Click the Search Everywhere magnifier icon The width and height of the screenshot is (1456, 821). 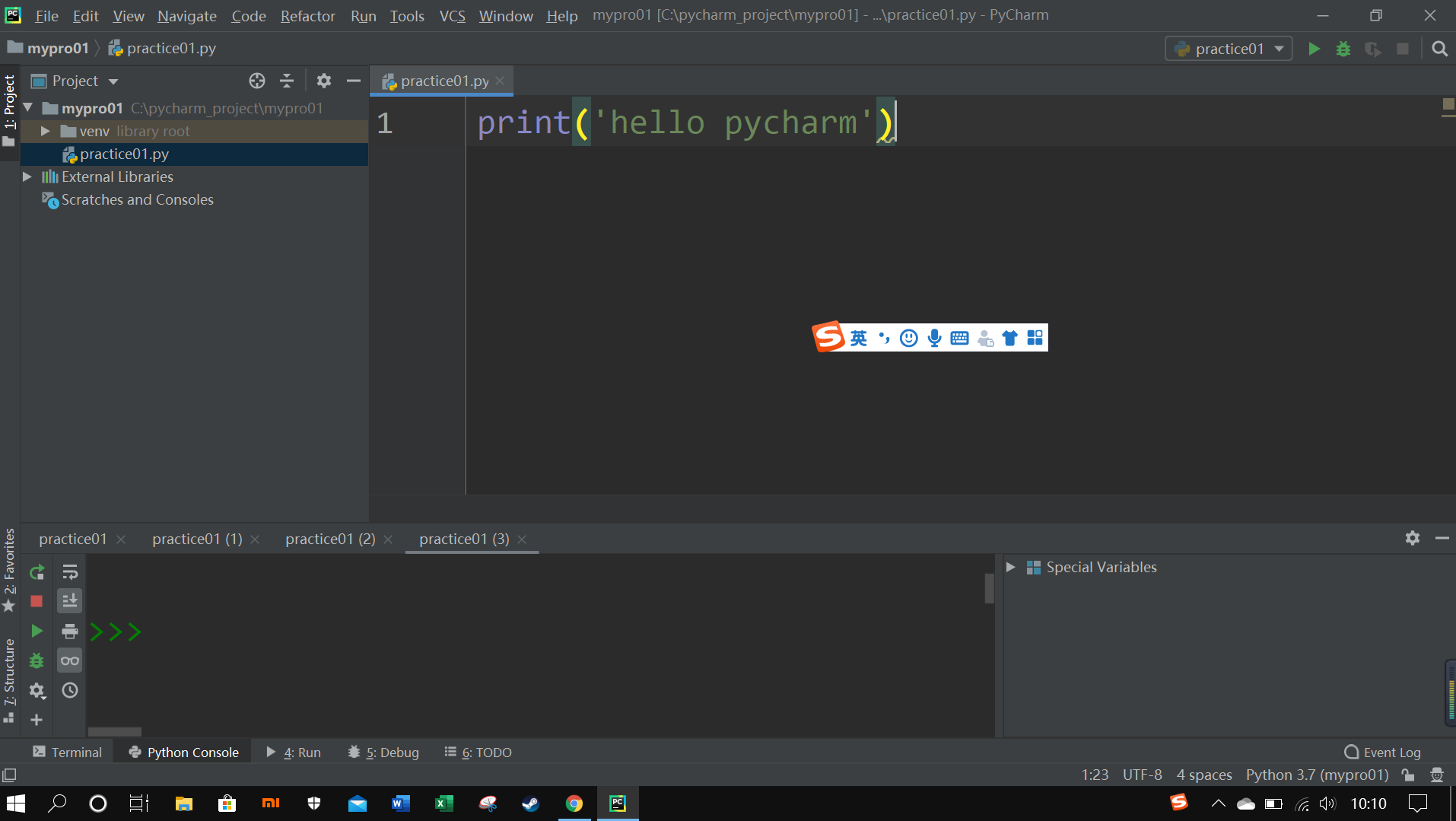pyautogui.click(x=1439, y=49)
